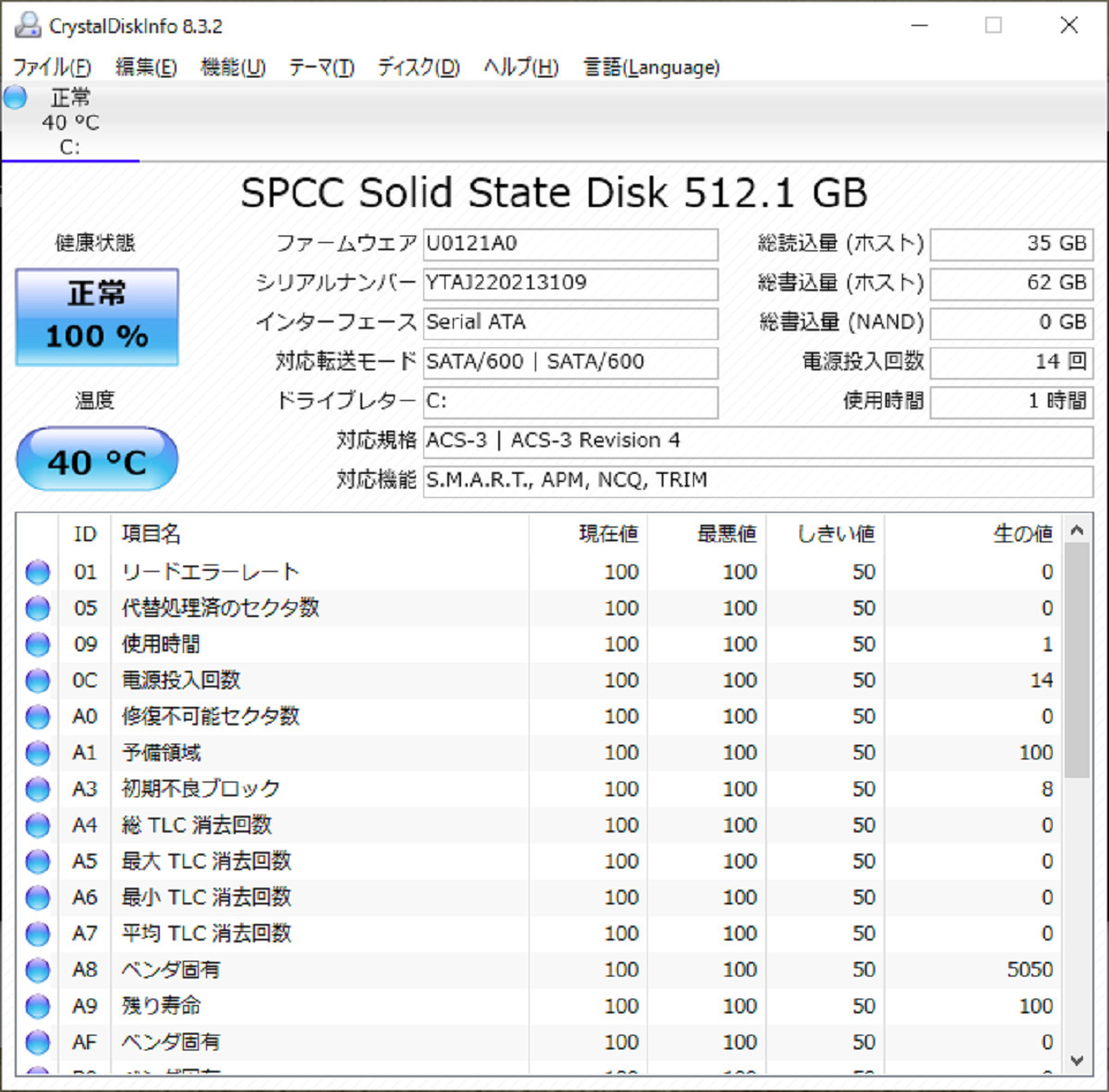Open the ディスク(D) menu
Screen dimensions: 1109x1092
click(x=419, y=67)
